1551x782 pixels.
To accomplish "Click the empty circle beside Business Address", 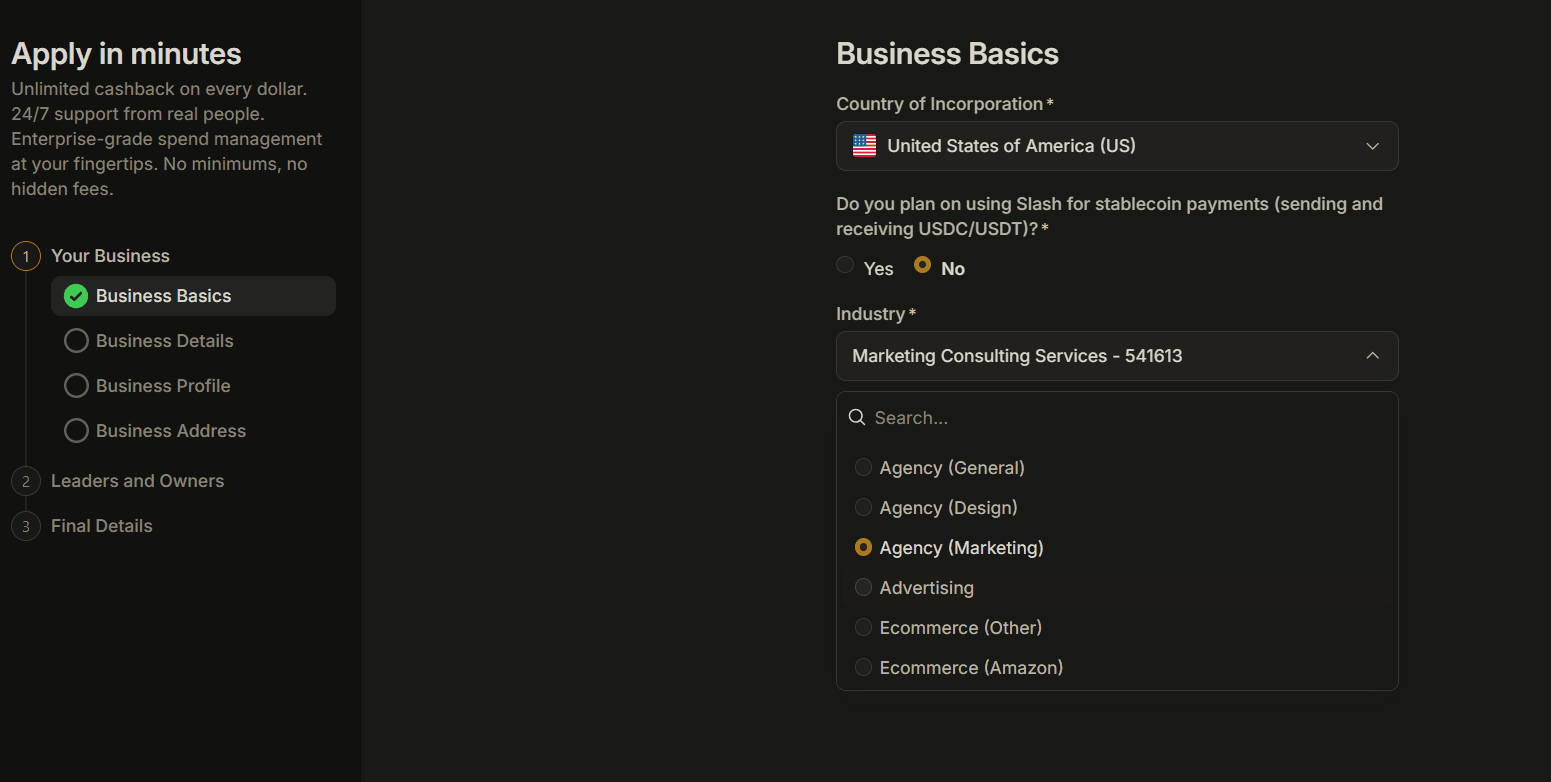I will (76, 431).
